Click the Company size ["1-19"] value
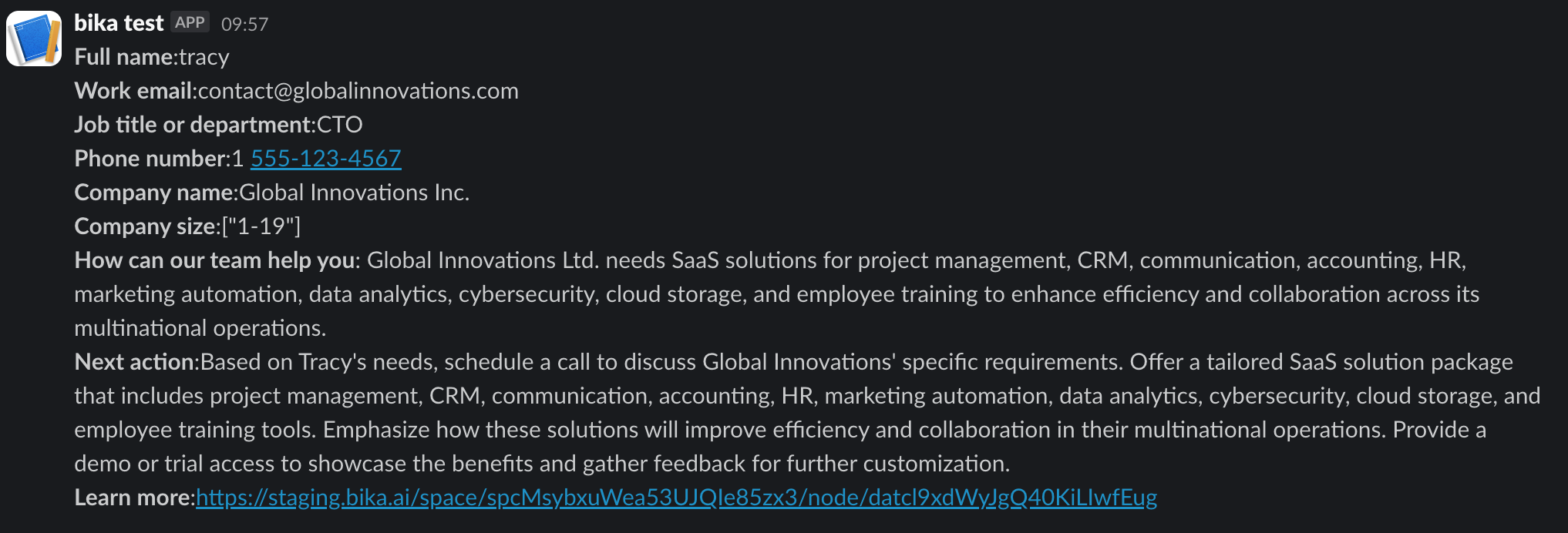 click(x=261, y=226)
